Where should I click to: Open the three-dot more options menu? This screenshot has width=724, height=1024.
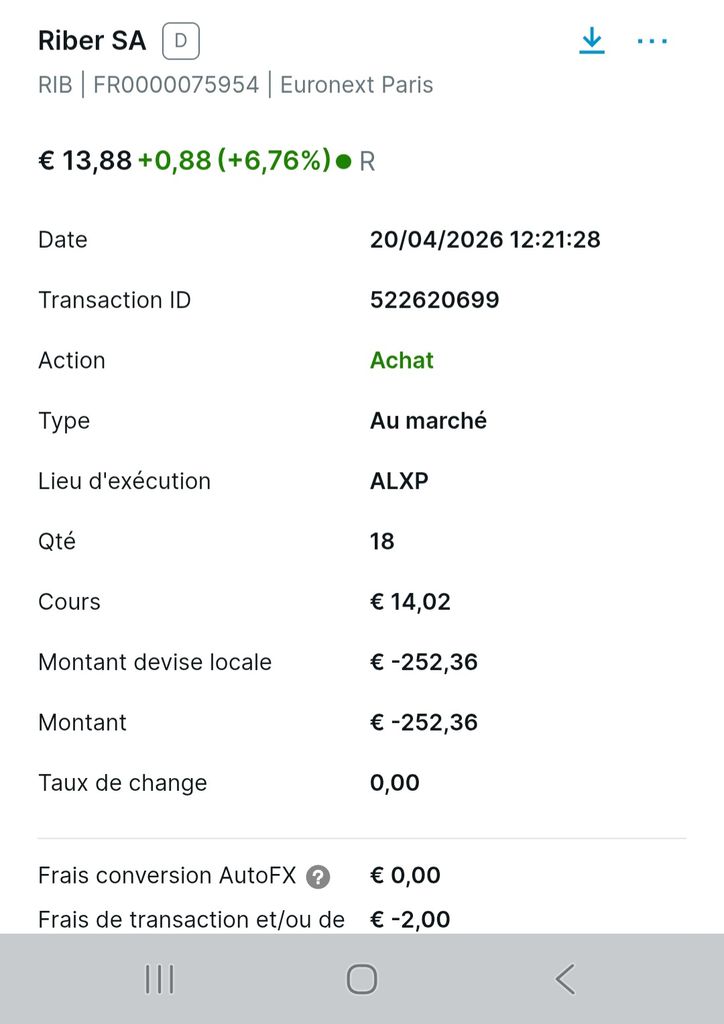tap(652, 41)
